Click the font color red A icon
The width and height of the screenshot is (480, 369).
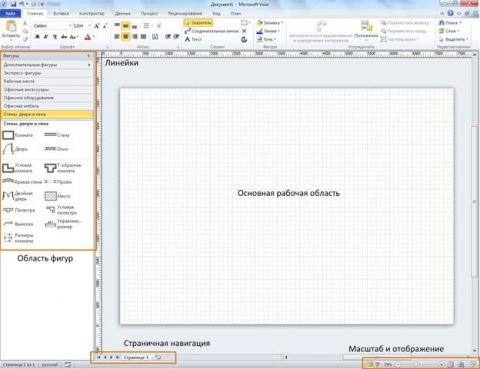[x=88, y=37]
